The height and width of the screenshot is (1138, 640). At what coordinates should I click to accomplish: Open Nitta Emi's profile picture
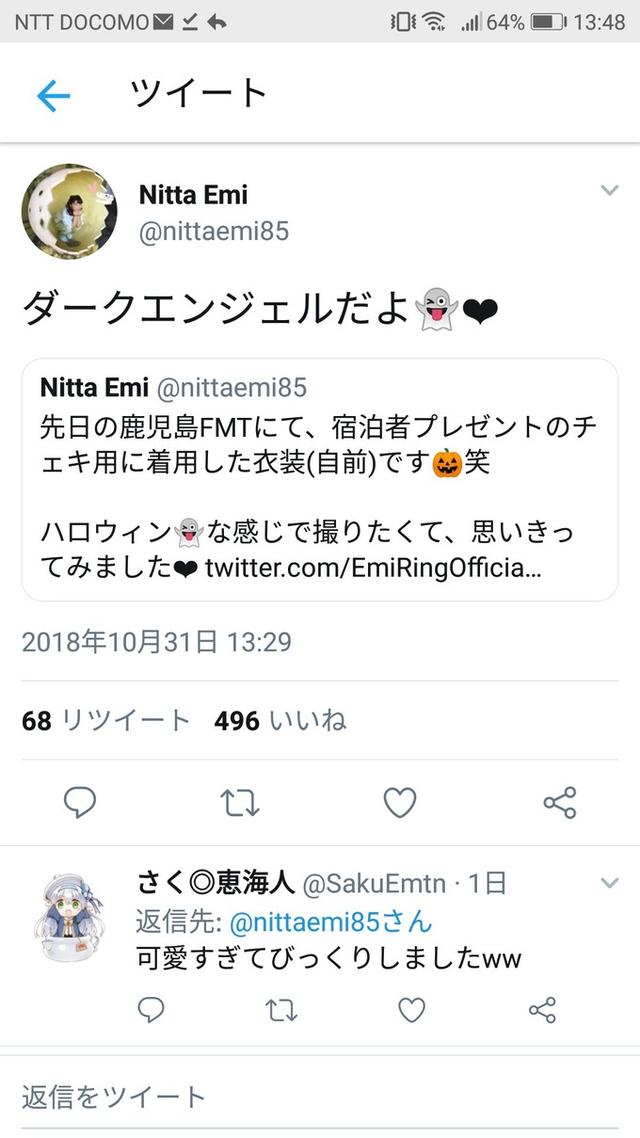[69, 211]
